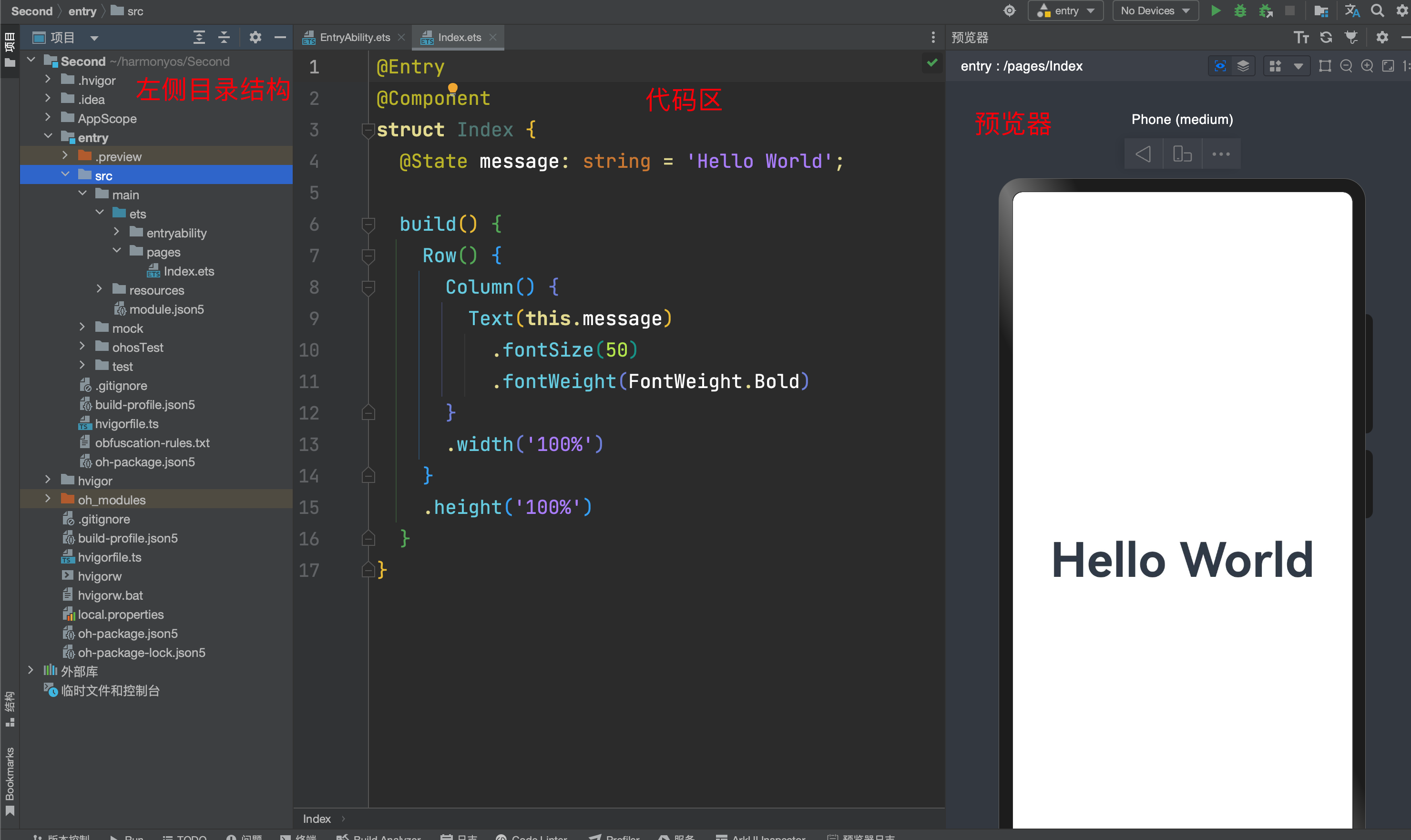
Task: Click the green Run button
Action: point(1215,11)
